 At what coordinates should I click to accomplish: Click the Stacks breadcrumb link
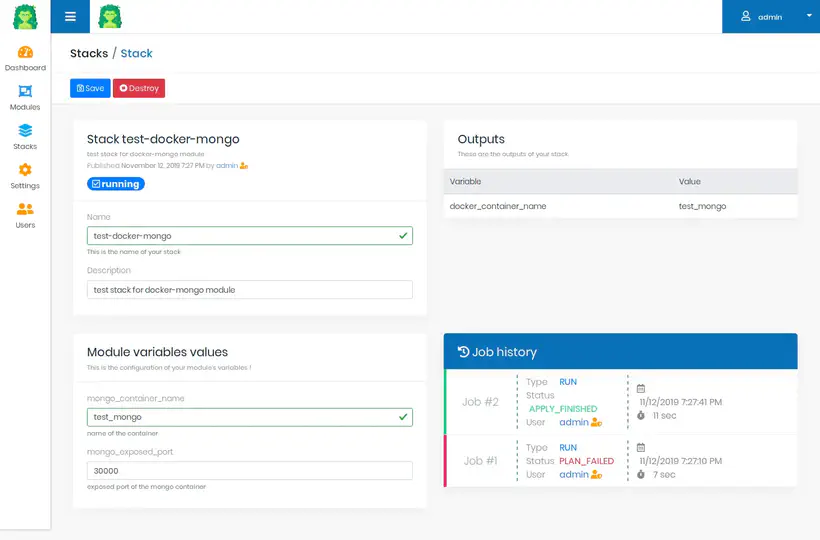point(89,53)
